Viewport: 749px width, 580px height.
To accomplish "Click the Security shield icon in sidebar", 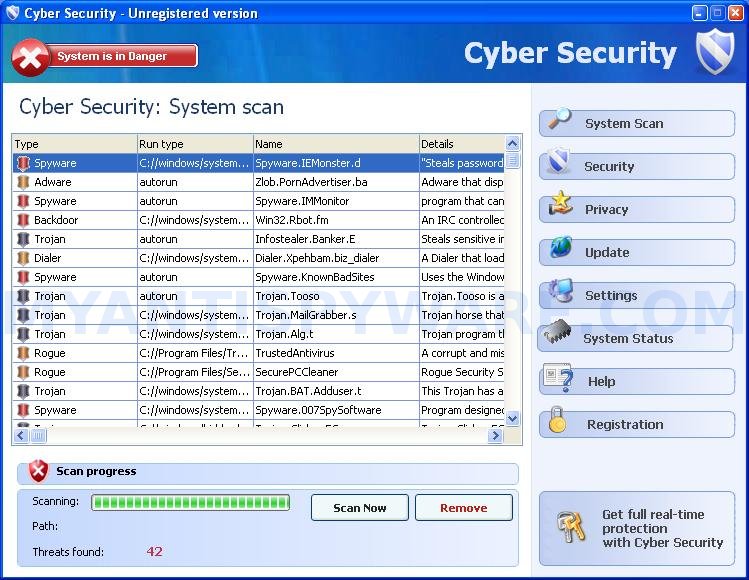I will coord(558,161).
